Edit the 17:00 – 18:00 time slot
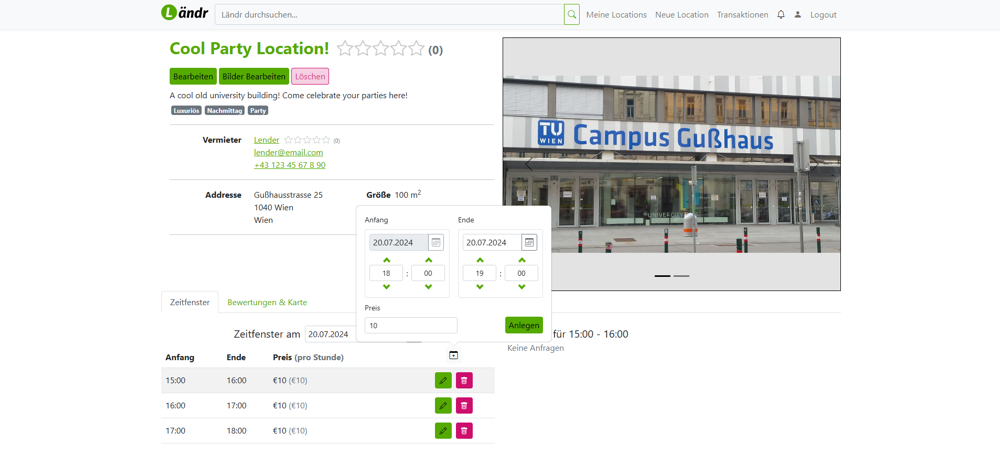 (443, 431)
